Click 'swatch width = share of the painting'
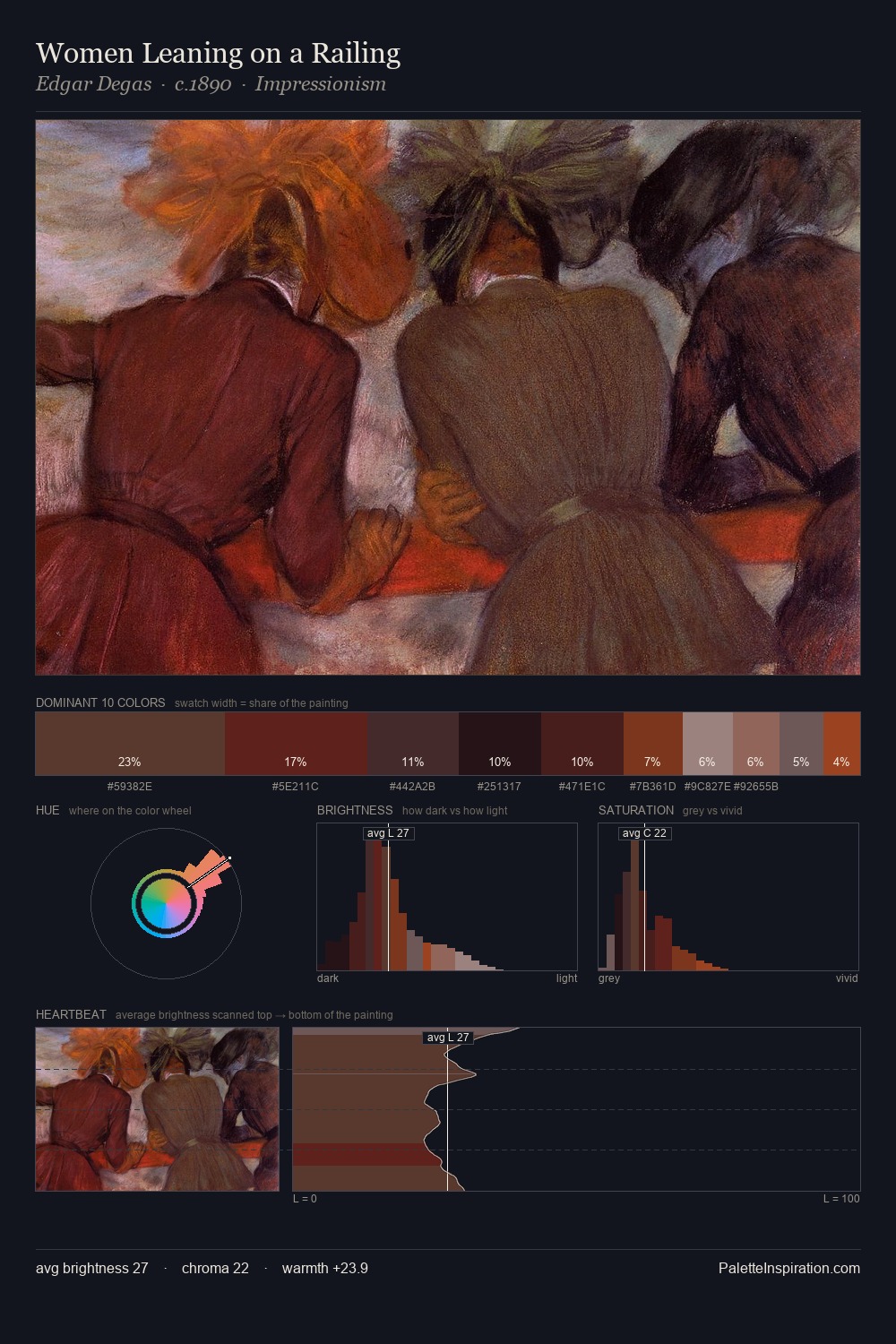896x1344 pixels. [x=262, y=703]
